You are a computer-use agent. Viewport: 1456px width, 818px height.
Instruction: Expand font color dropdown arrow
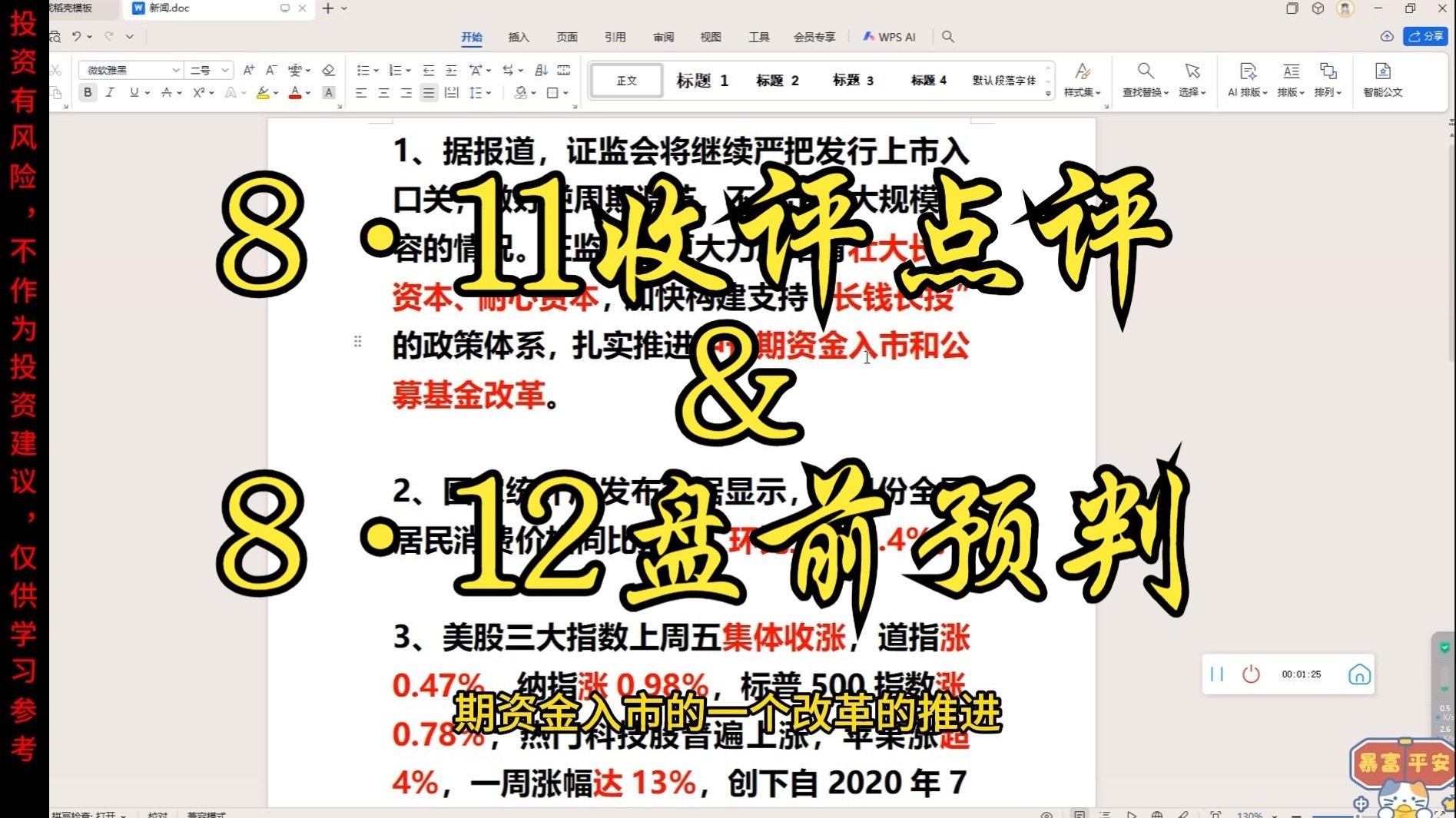tap(308, 93)
